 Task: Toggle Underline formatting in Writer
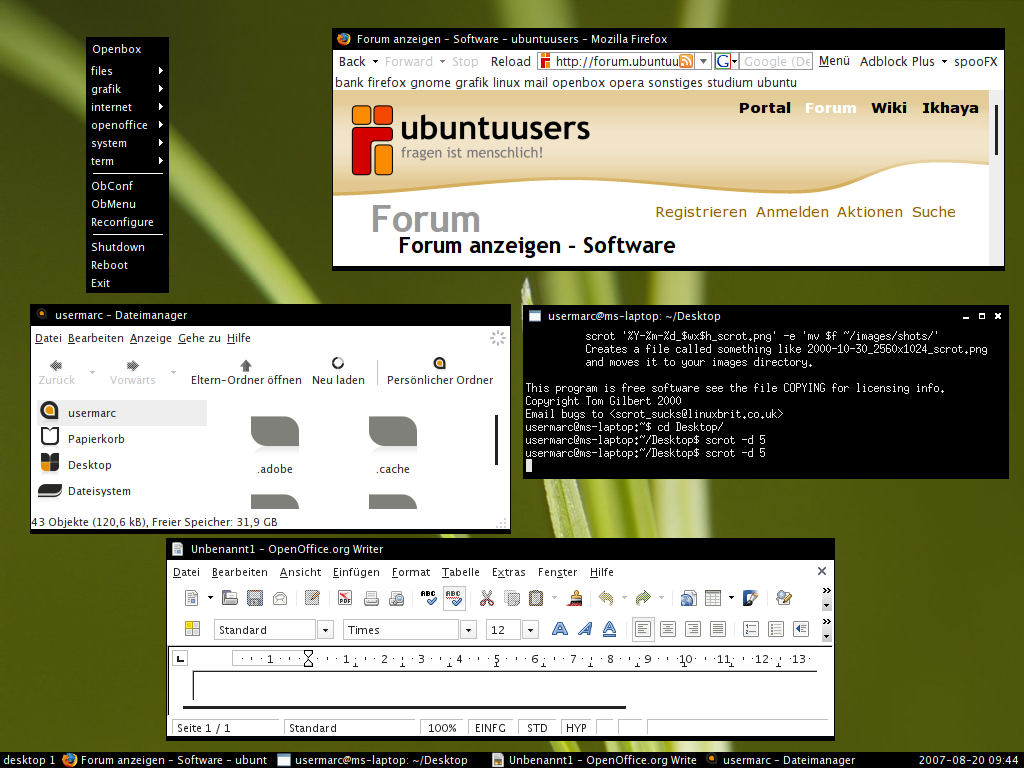coord(610,629)
